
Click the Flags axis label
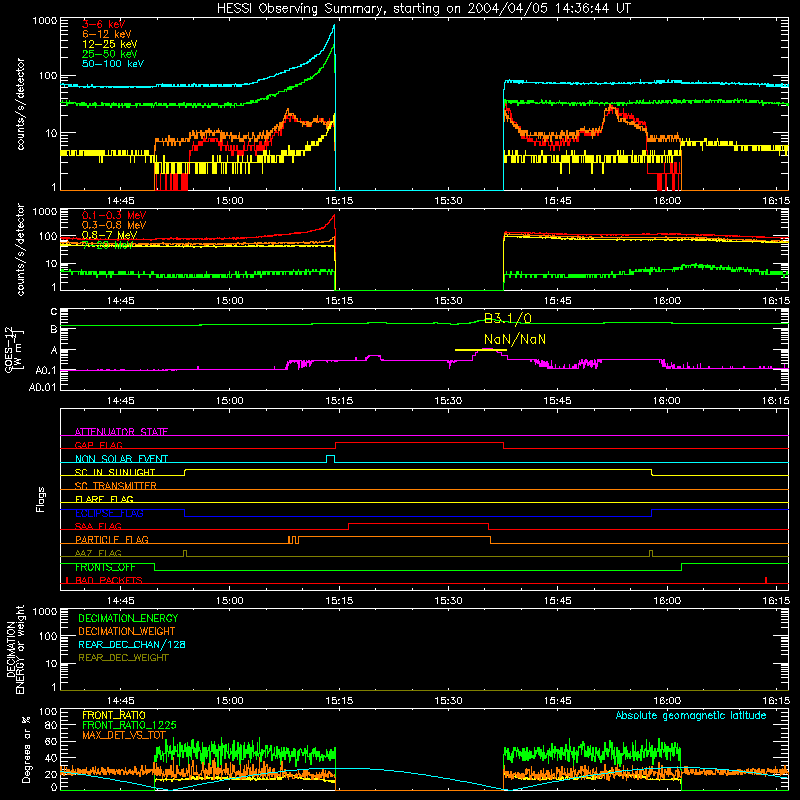[x=41, y=499]
